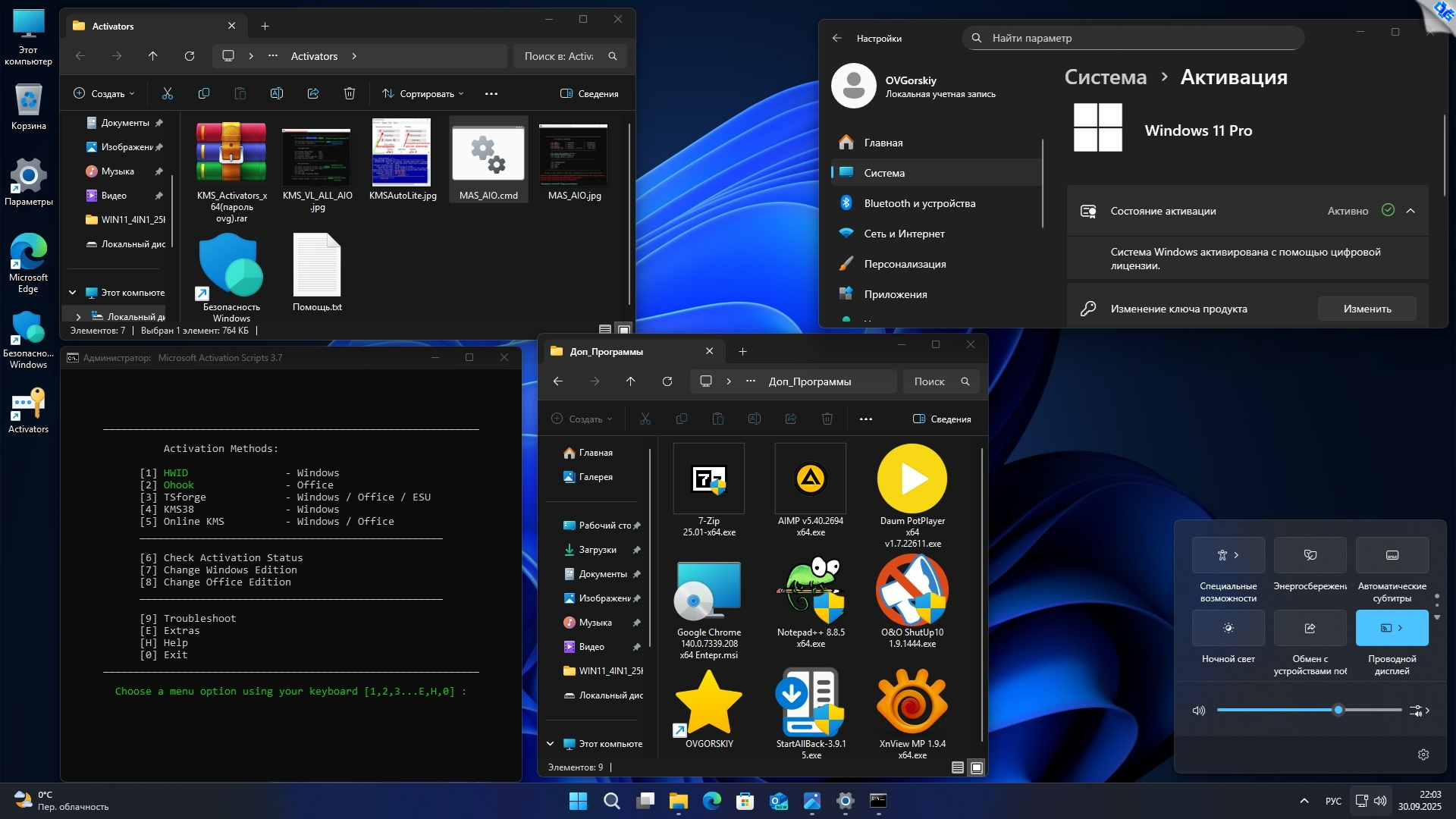The image size is (1456, 819).
Task: Toggle Автоматические субтитры quick setting
Action: 1392,555
